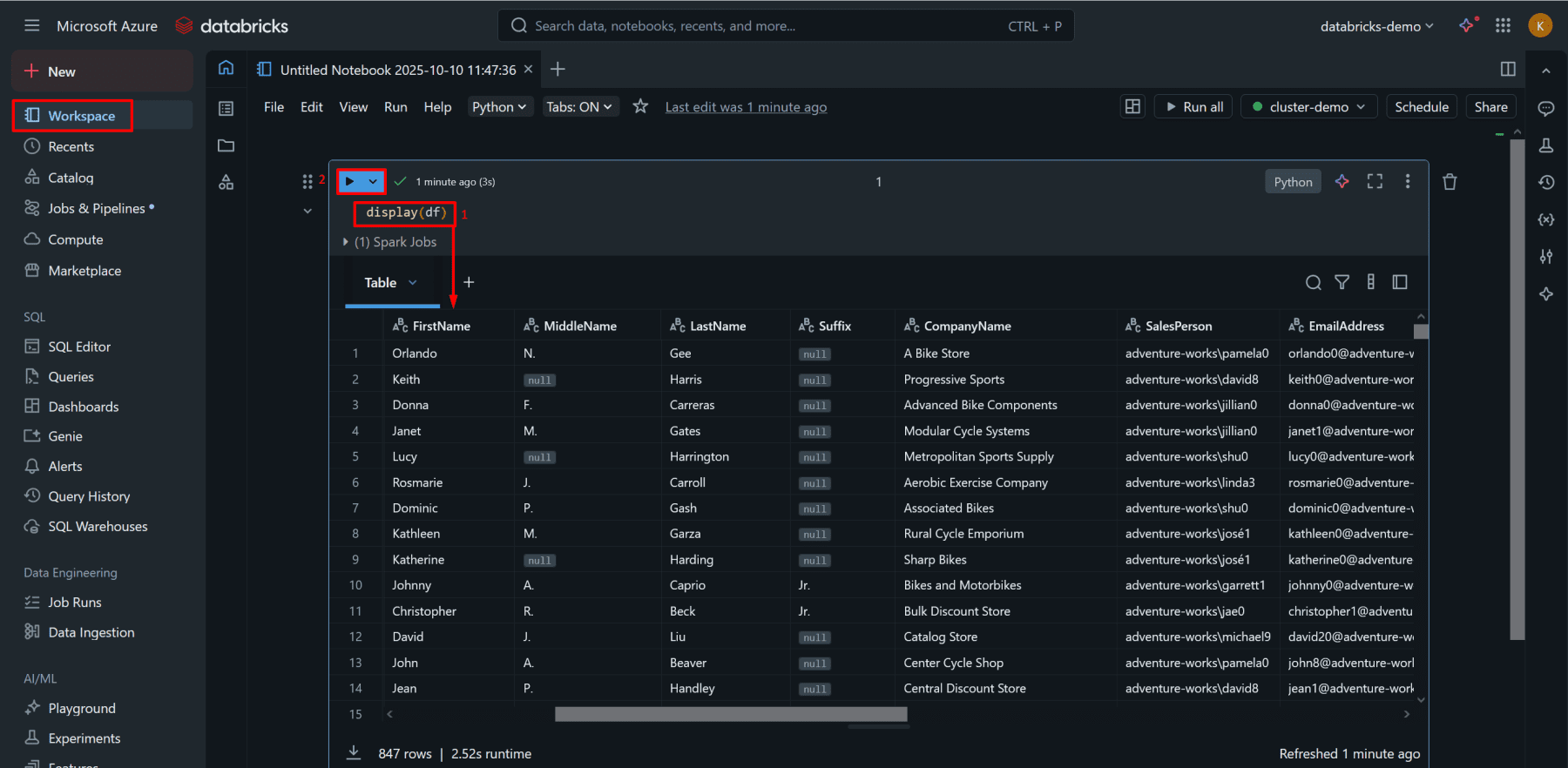Viewport: 1568px width, 768px height.
Task: Expand the cluster-demo compute dropdown
Action: tap(1308, 107)
